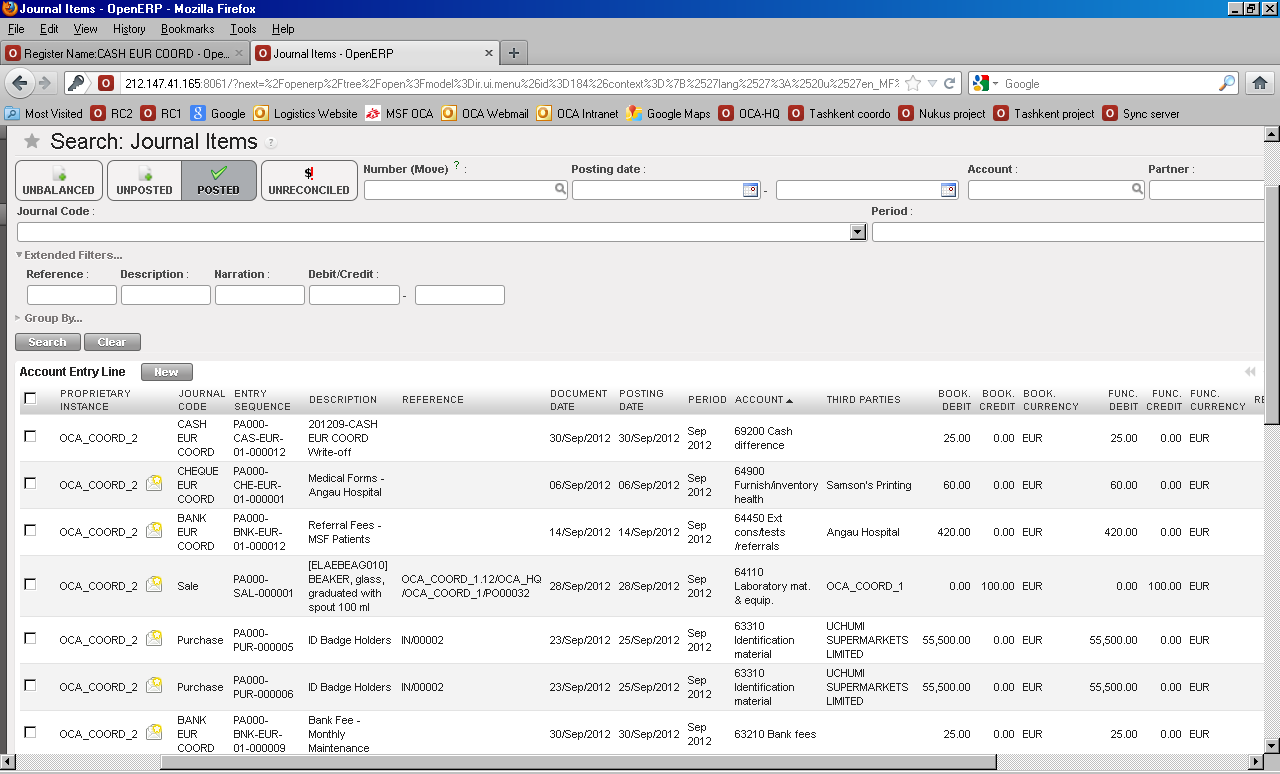Open note icon on Medical Forms row

click(154, 484)
